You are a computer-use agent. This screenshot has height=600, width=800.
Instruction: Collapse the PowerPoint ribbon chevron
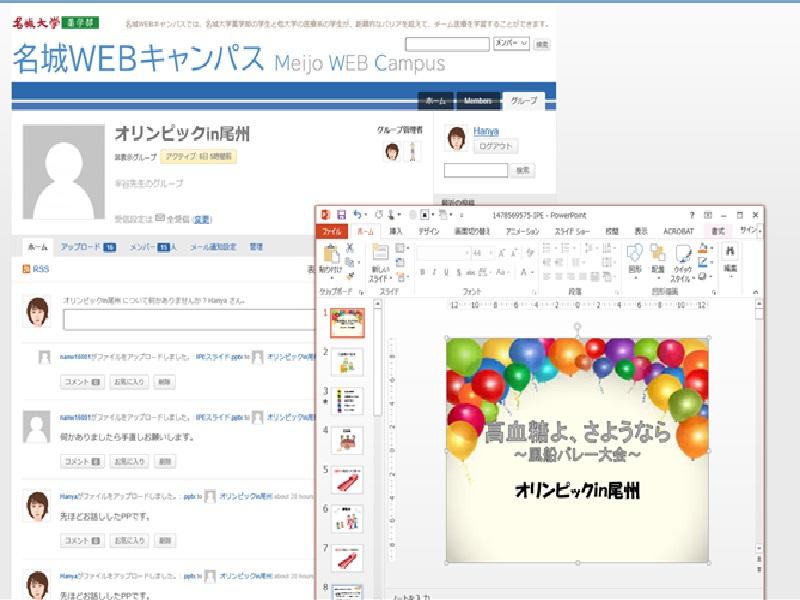[756, 292]
